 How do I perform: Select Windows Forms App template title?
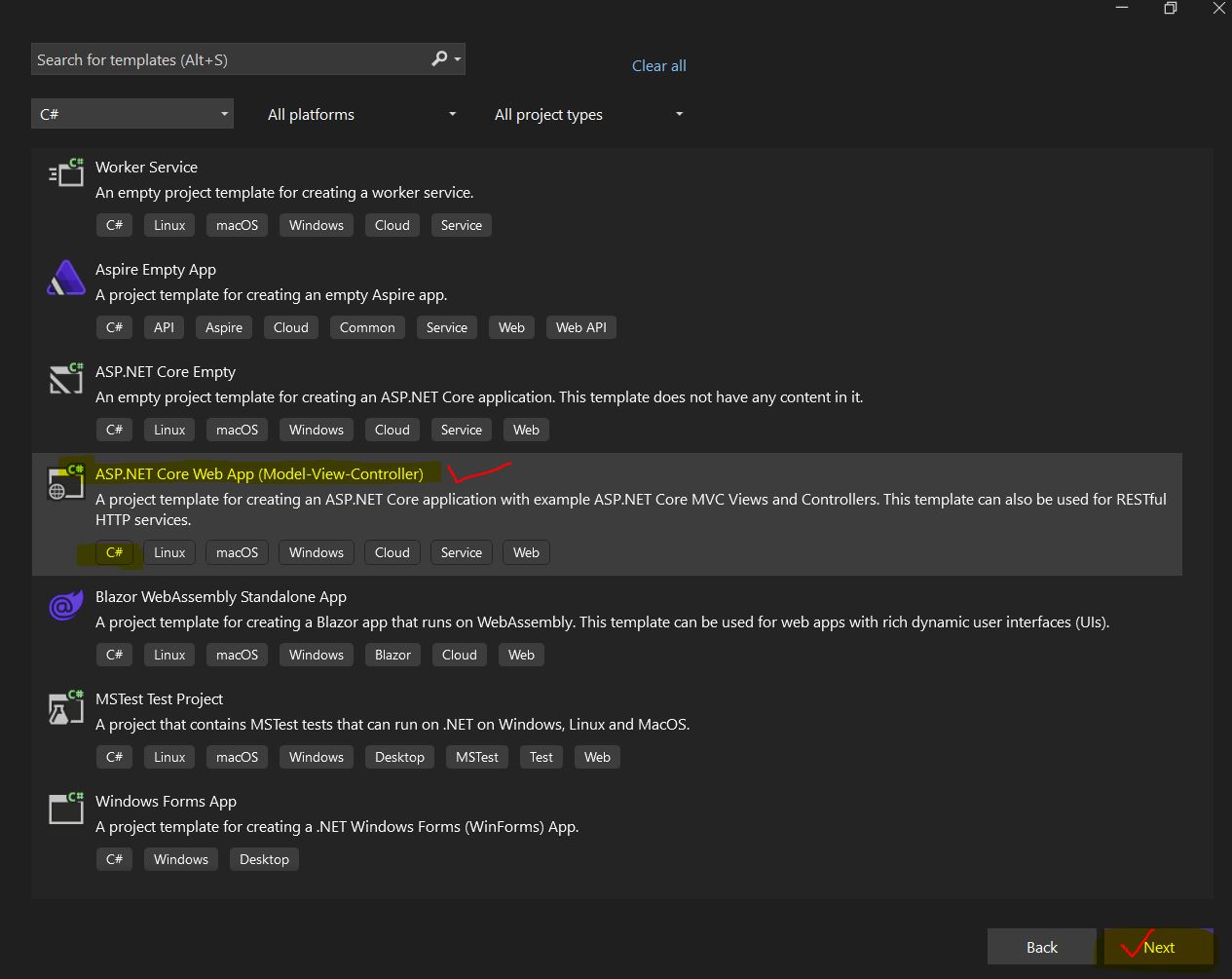tap(166, 801)
